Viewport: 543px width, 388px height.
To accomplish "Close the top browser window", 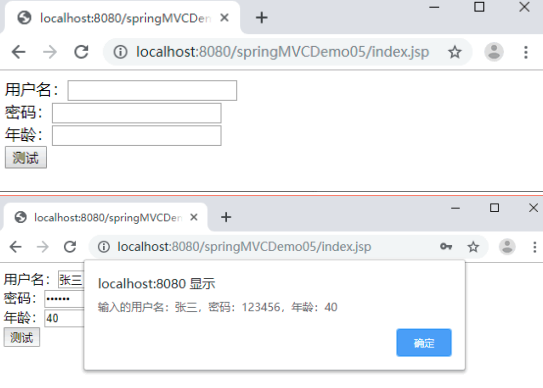I will 524,7.
